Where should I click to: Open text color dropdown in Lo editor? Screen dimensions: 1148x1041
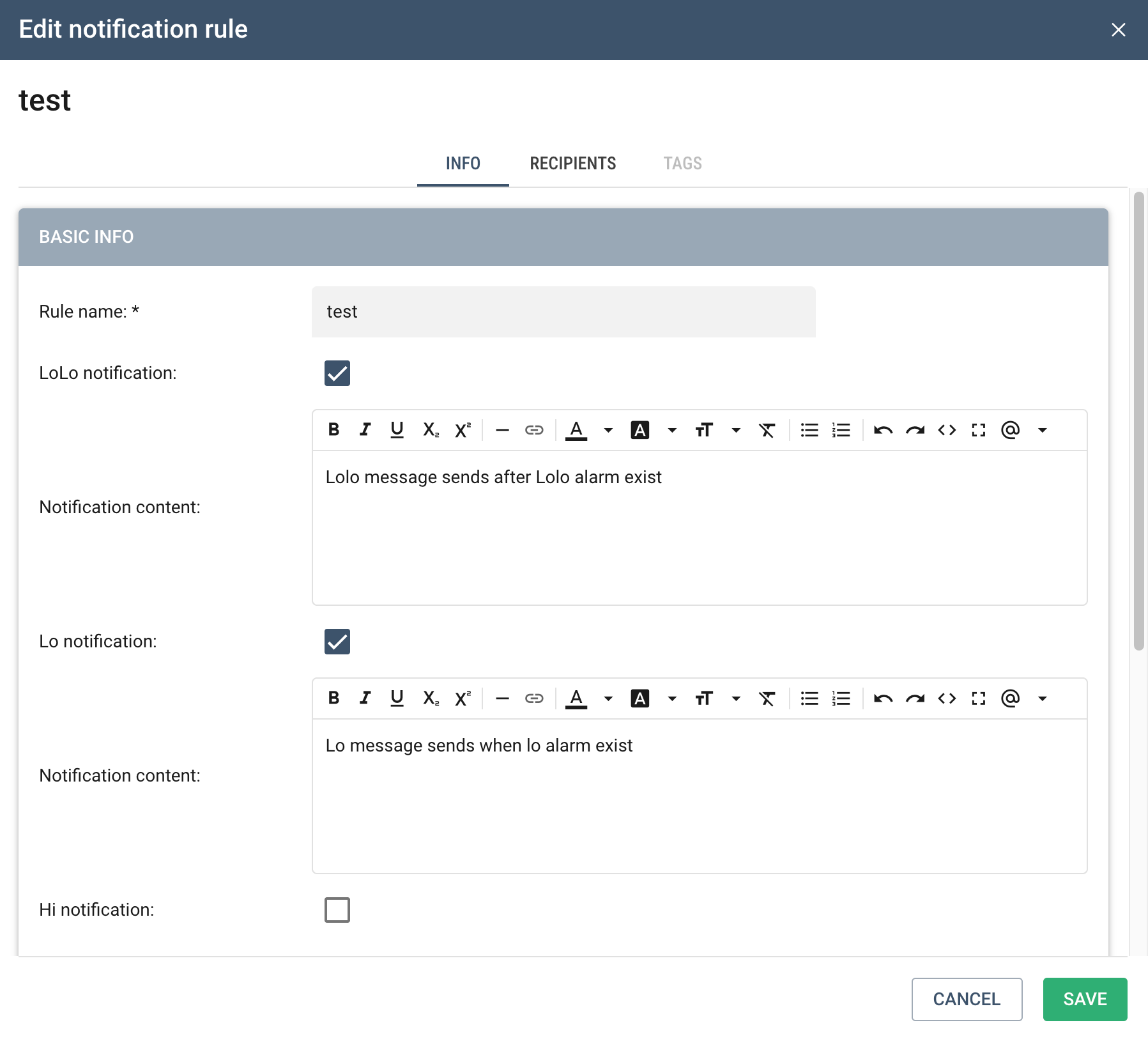pos(608,698)
